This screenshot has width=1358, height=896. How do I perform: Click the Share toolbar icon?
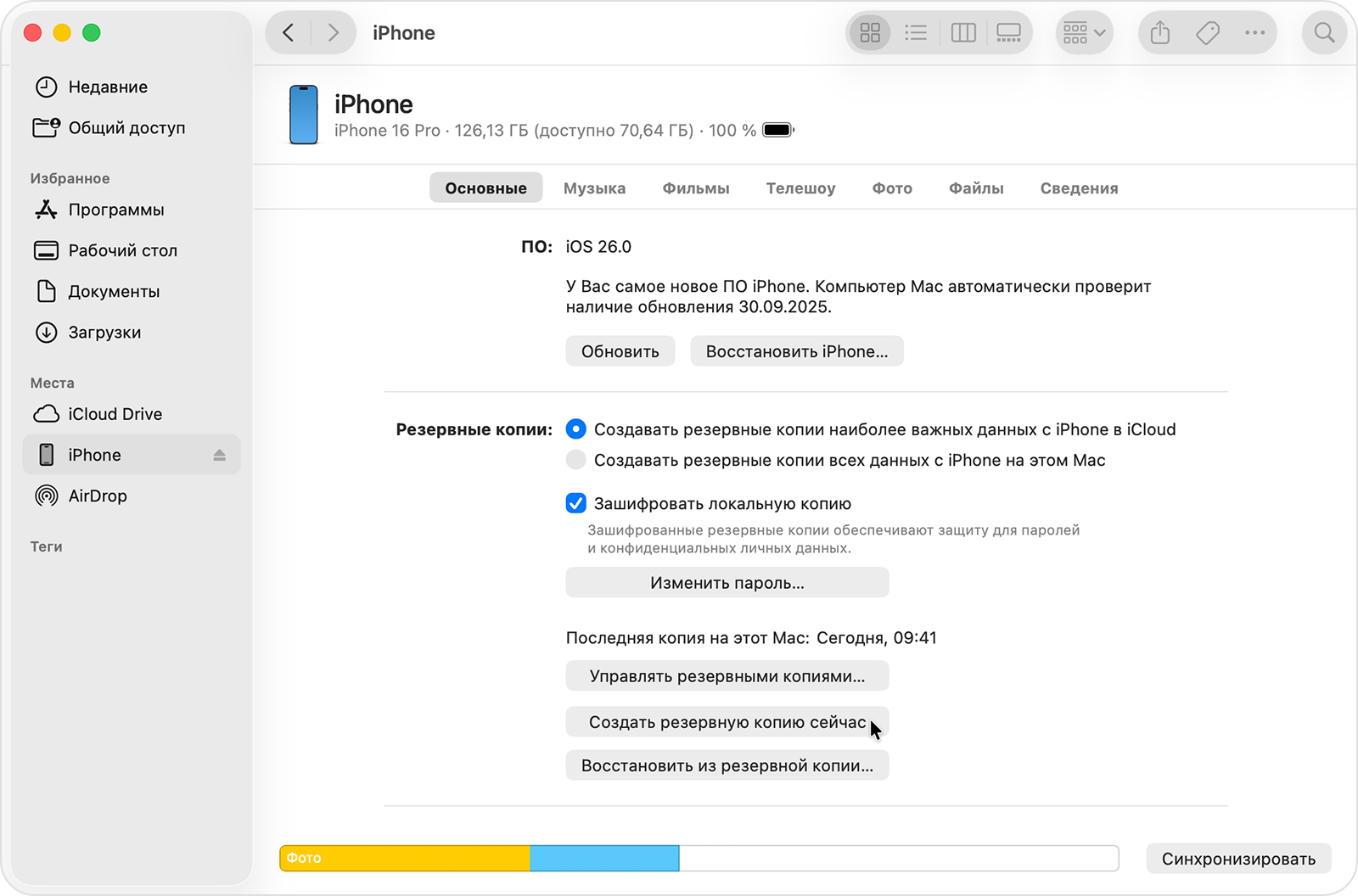pyautogui.click(x=1160, y=33)
